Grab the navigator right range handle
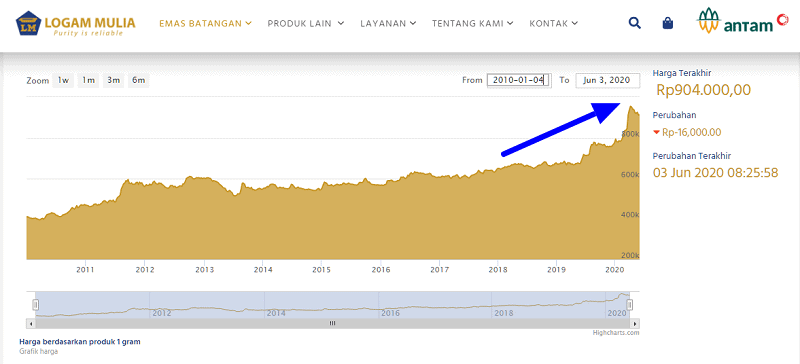 click(630, 305)
